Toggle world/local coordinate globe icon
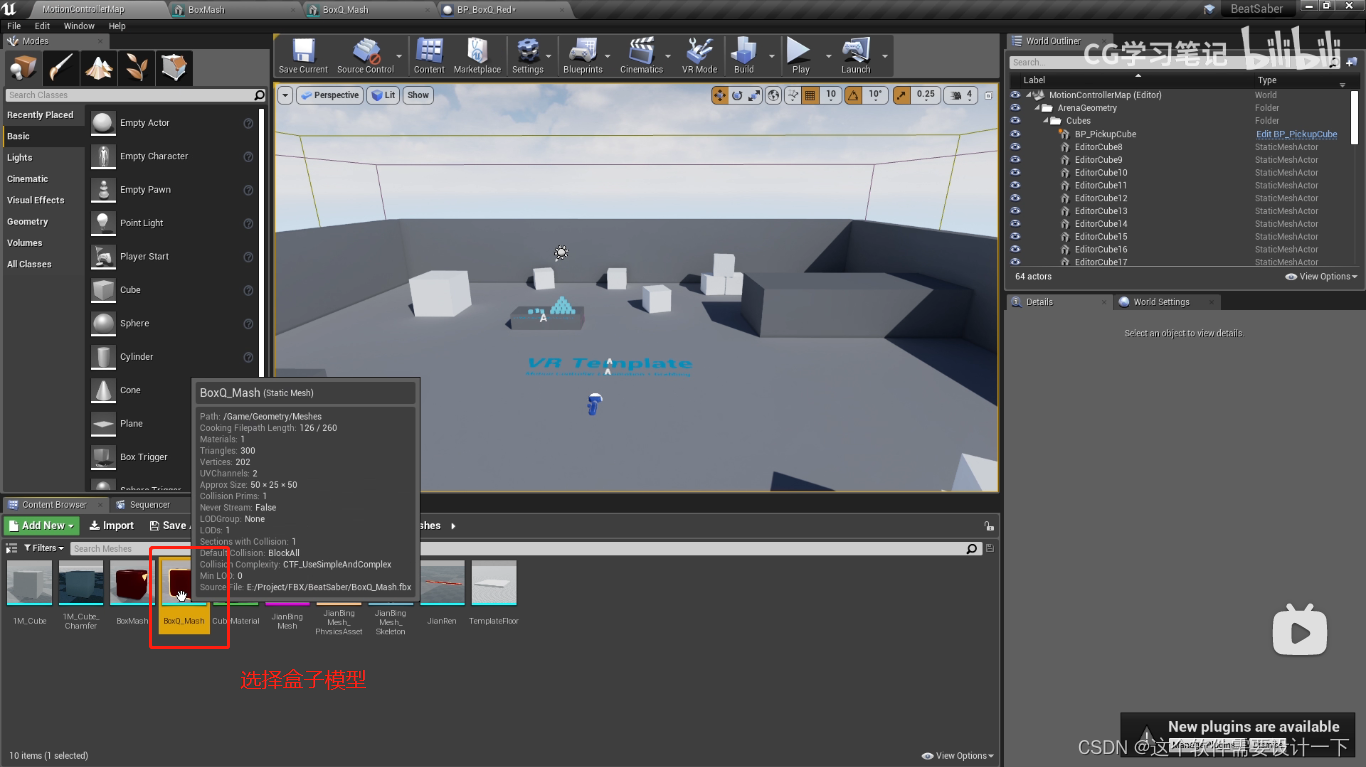 [x=774, y=95]
